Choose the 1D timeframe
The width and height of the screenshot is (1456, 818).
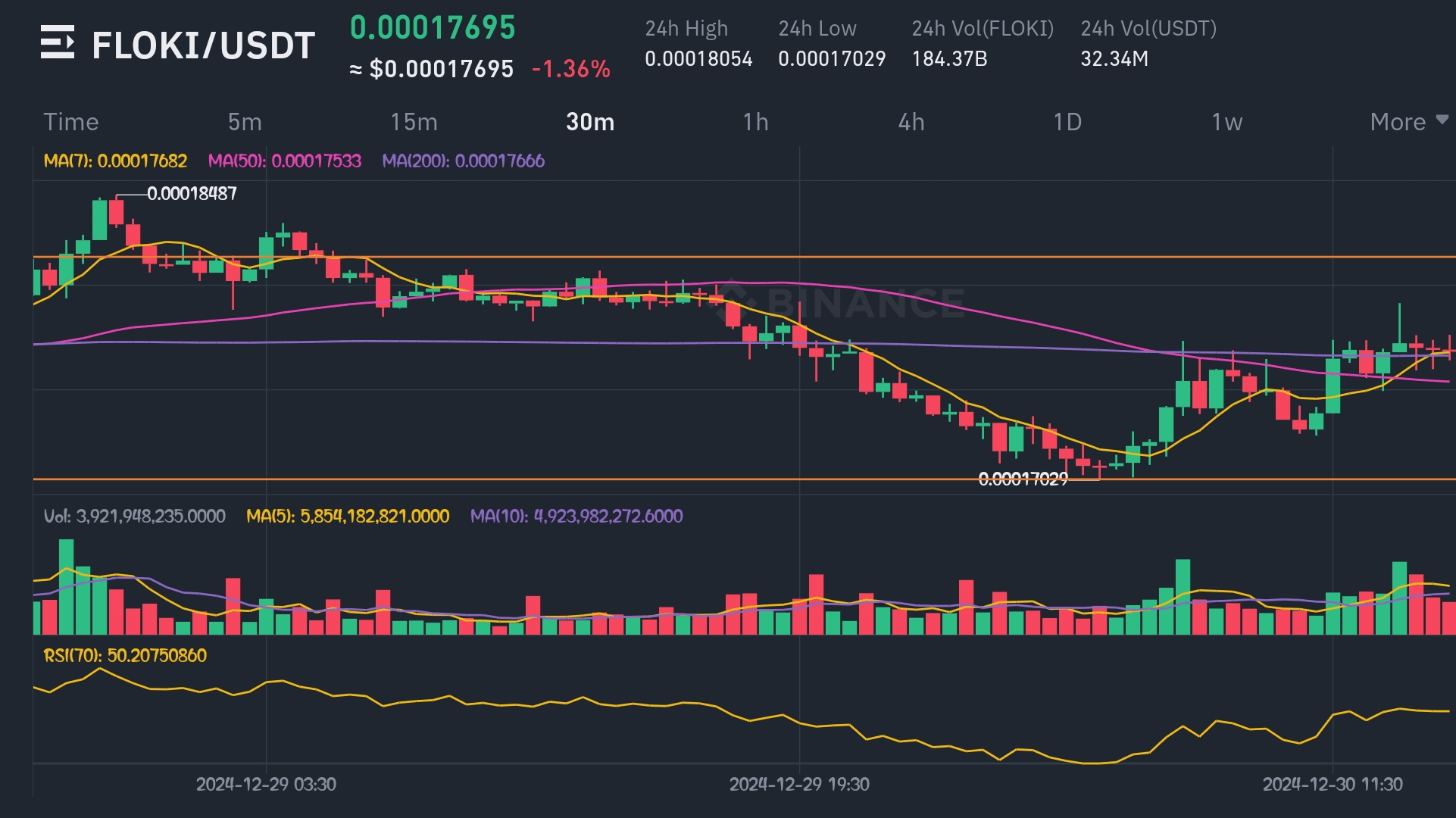[1067, 122]
